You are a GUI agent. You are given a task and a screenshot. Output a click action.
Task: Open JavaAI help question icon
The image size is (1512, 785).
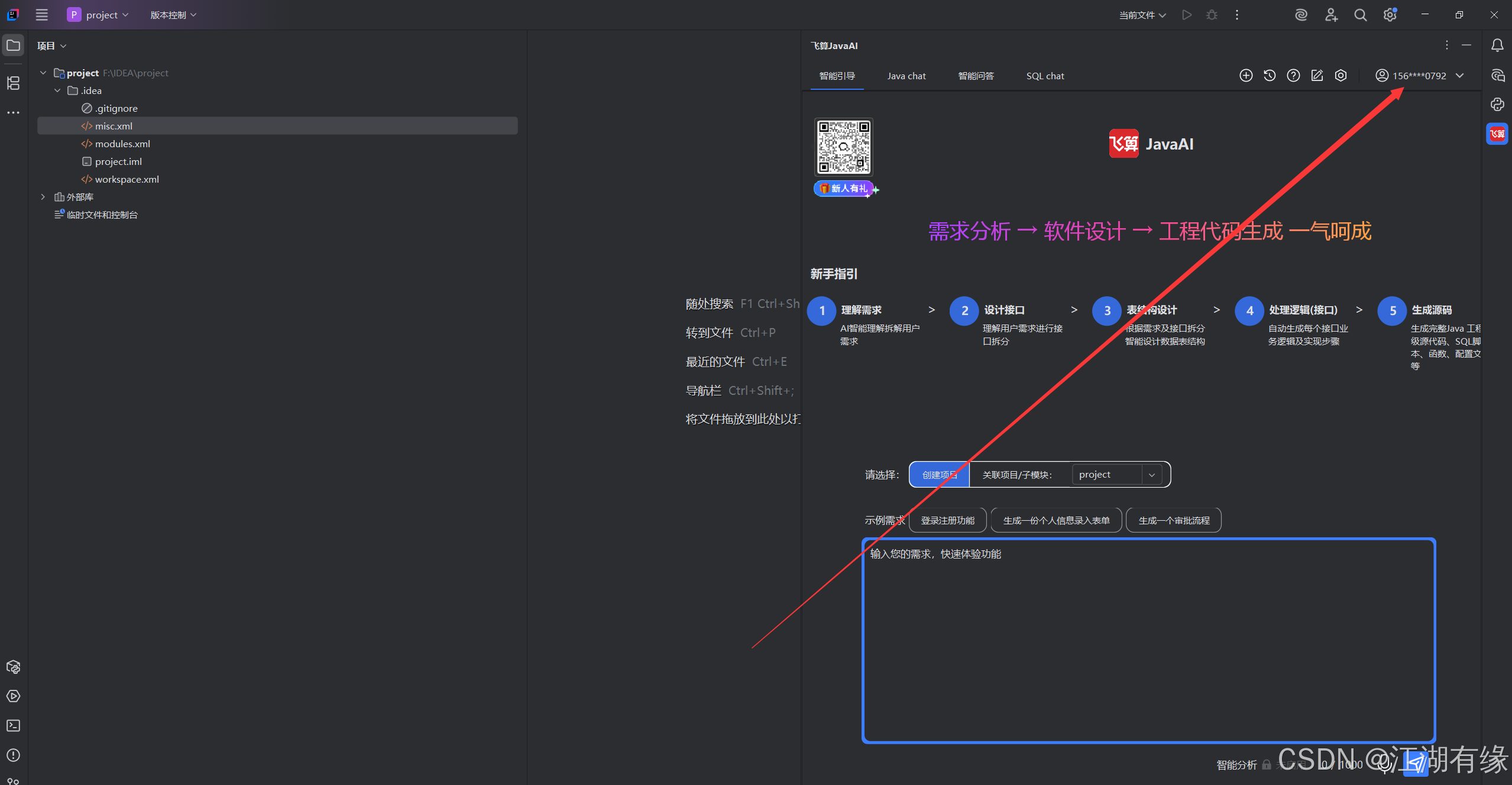[x=1293, y=76]
